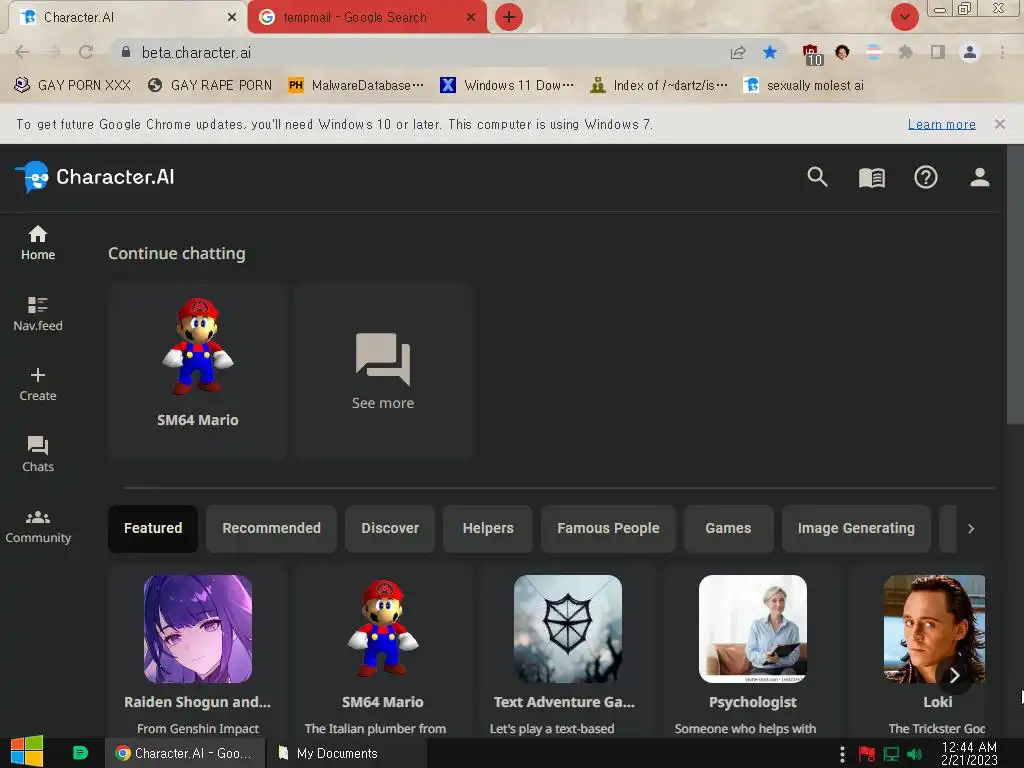The image size is (1024, 768).
Task: Open the Chrome three-dot menu
Action: [1002, 52]
